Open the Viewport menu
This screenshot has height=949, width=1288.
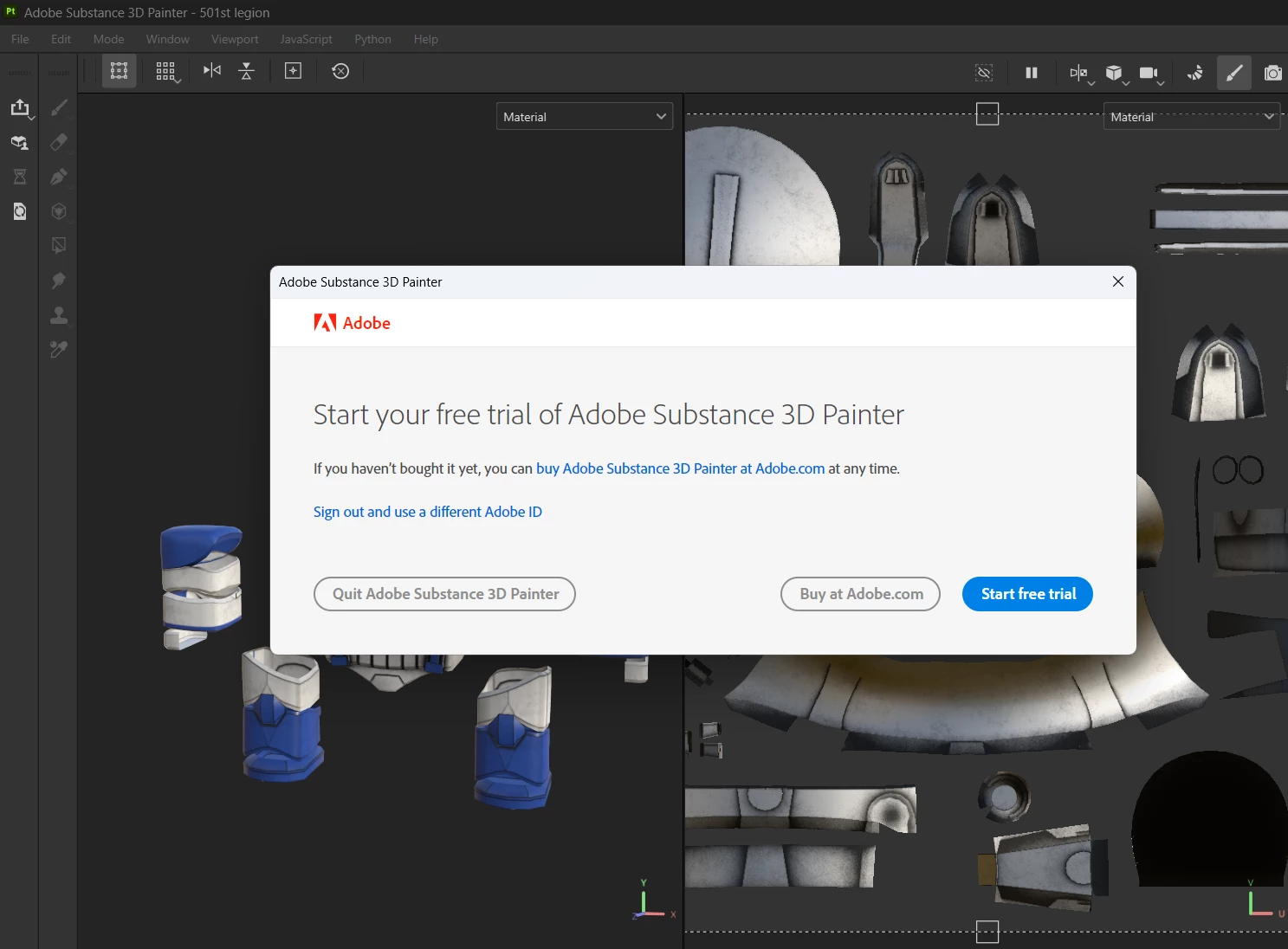click(x=235, y=39)
